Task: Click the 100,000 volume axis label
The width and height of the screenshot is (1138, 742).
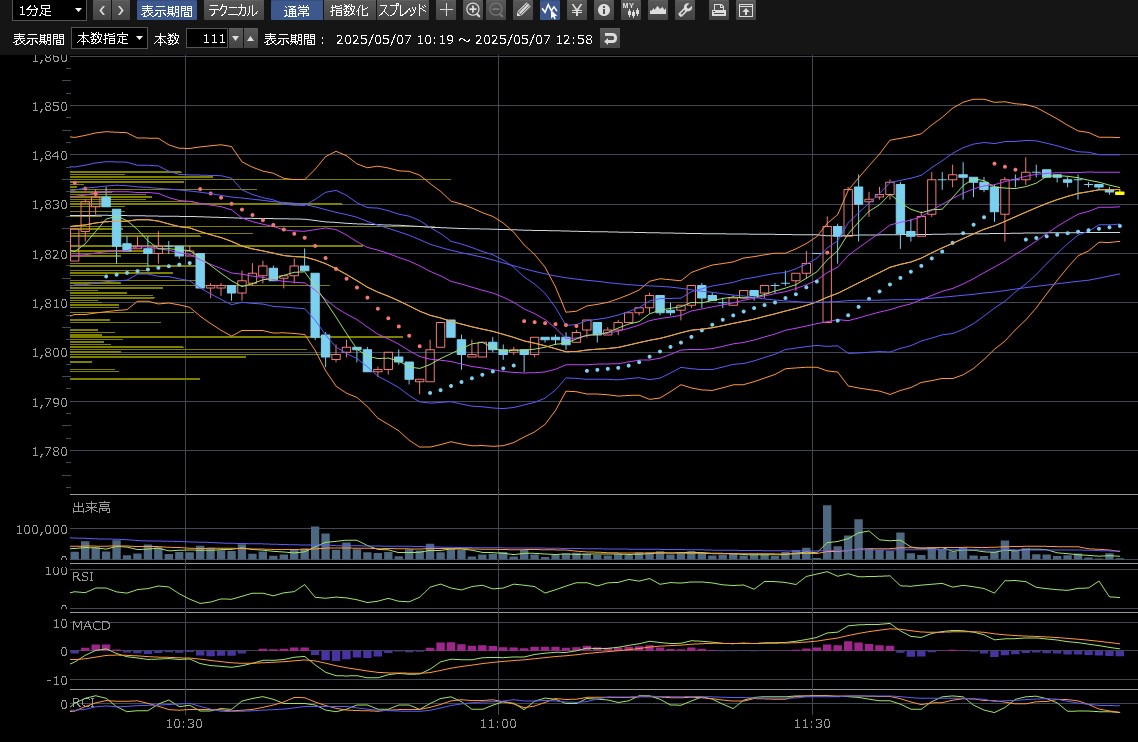Action: click(x=42, y=529)
